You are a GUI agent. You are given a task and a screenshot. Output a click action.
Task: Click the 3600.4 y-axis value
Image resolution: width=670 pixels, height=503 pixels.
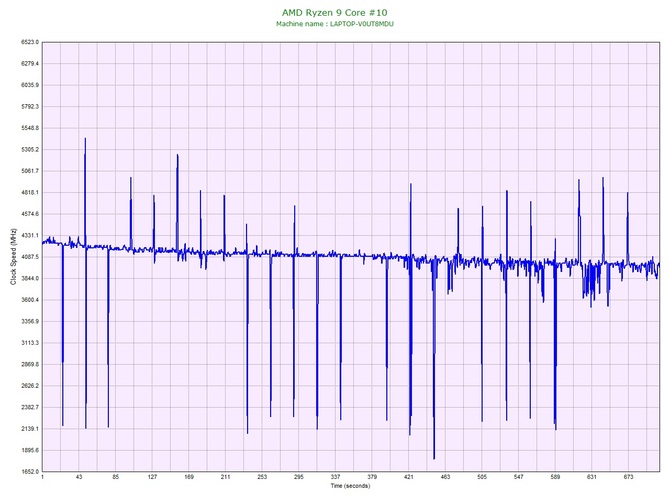pos(30,300)
